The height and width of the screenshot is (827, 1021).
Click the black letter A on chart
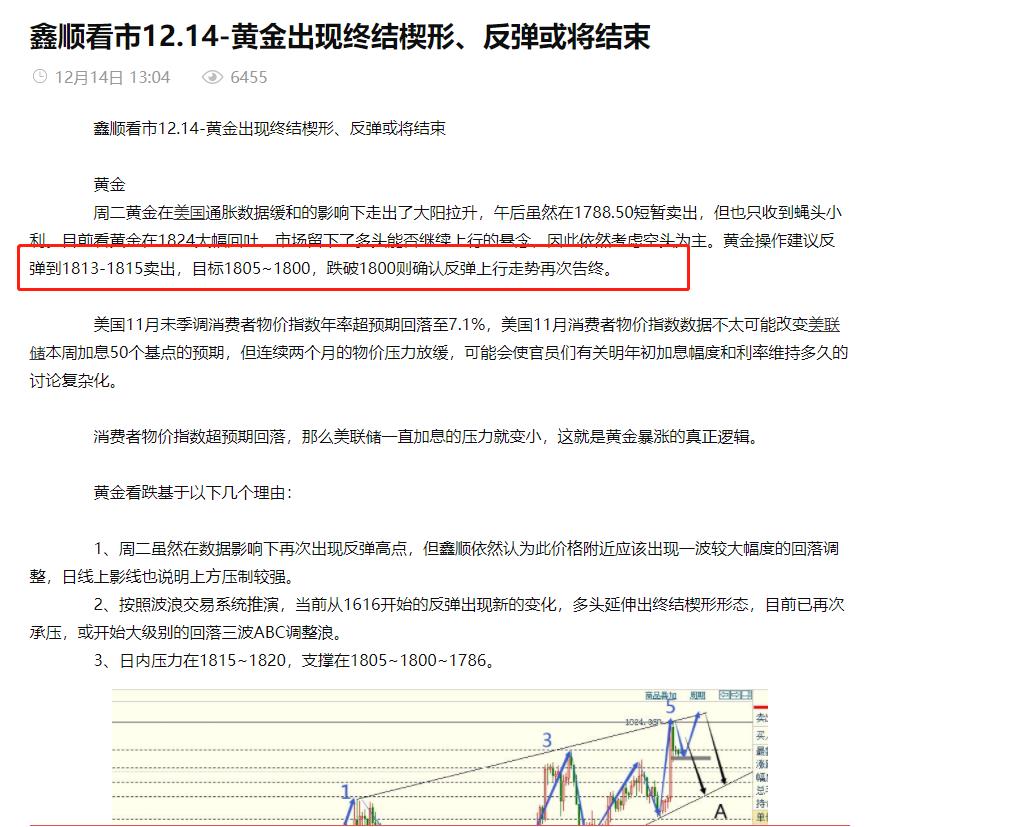coord(720,812)
